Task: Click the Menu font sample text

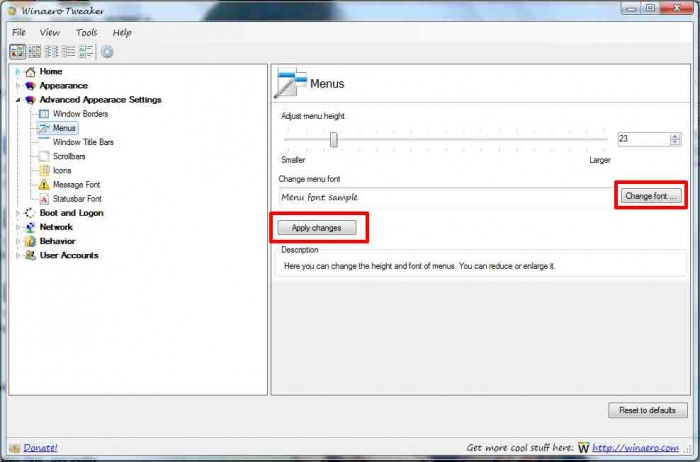Action: (x=320, y=197)
